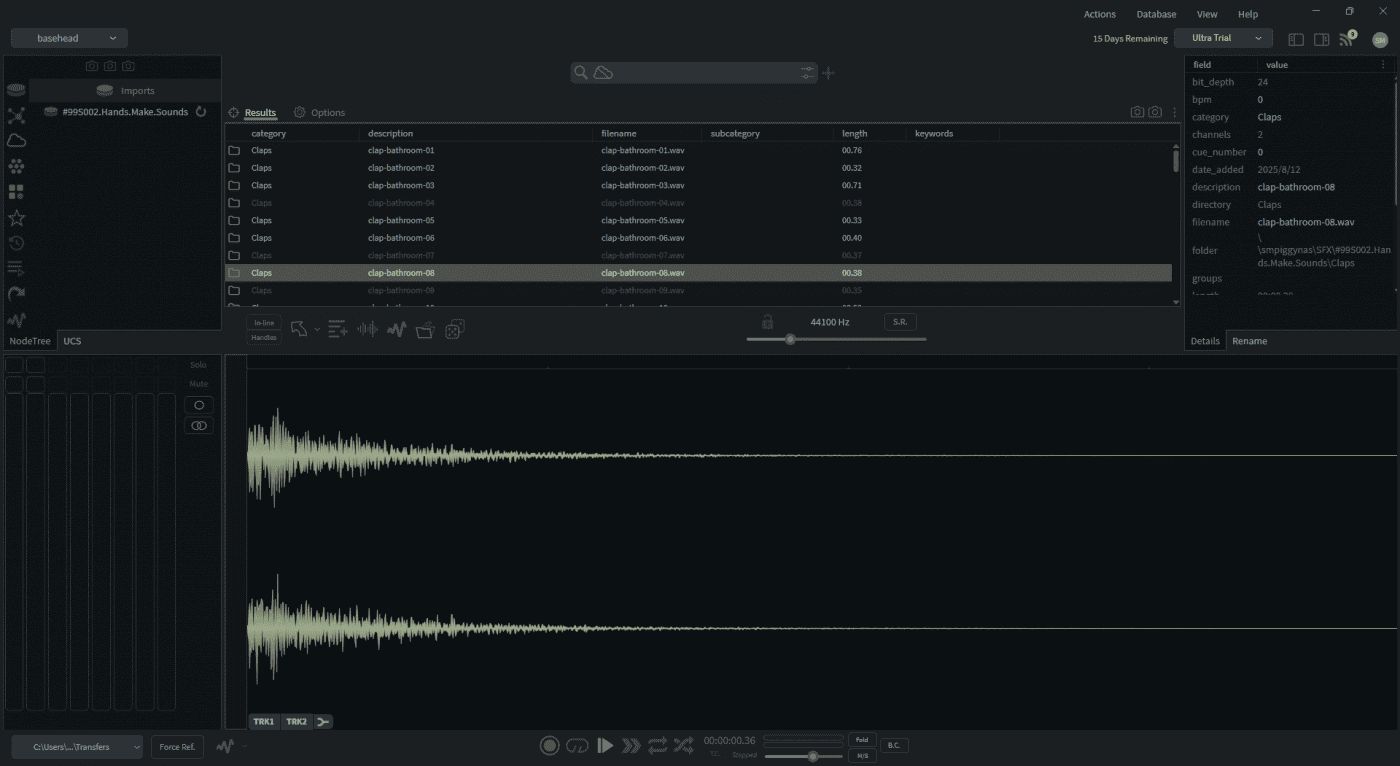The height and width of the screenshot is (766, 1400).
Task: Toggle the sample rate lock icon
Action: (x=767, y=322)
